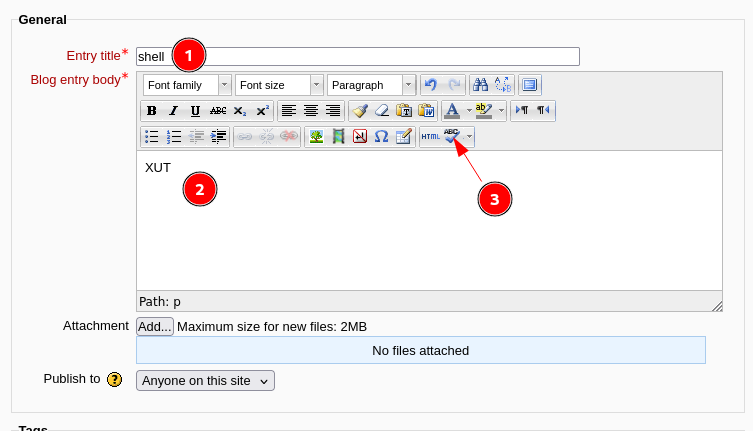Insert an ordered numbered list
The image size is (753, 431).
pos(173,137)
